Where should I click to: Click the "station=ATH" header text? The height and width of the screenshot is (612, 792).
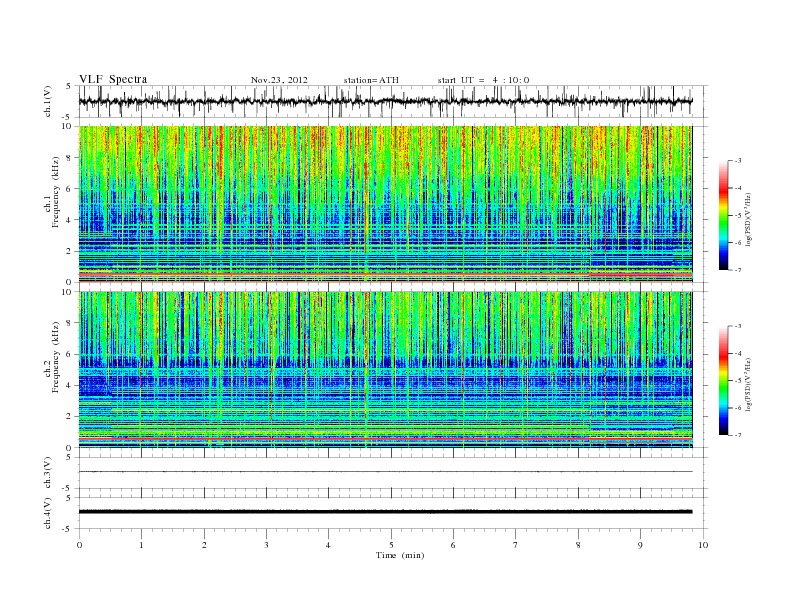pyautogui.click(x=371, y=80)
